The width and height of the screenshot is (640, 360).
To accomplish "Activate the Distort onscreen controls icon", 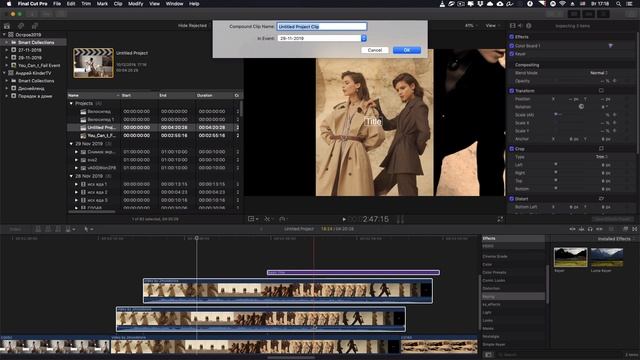I will [601, 199].
